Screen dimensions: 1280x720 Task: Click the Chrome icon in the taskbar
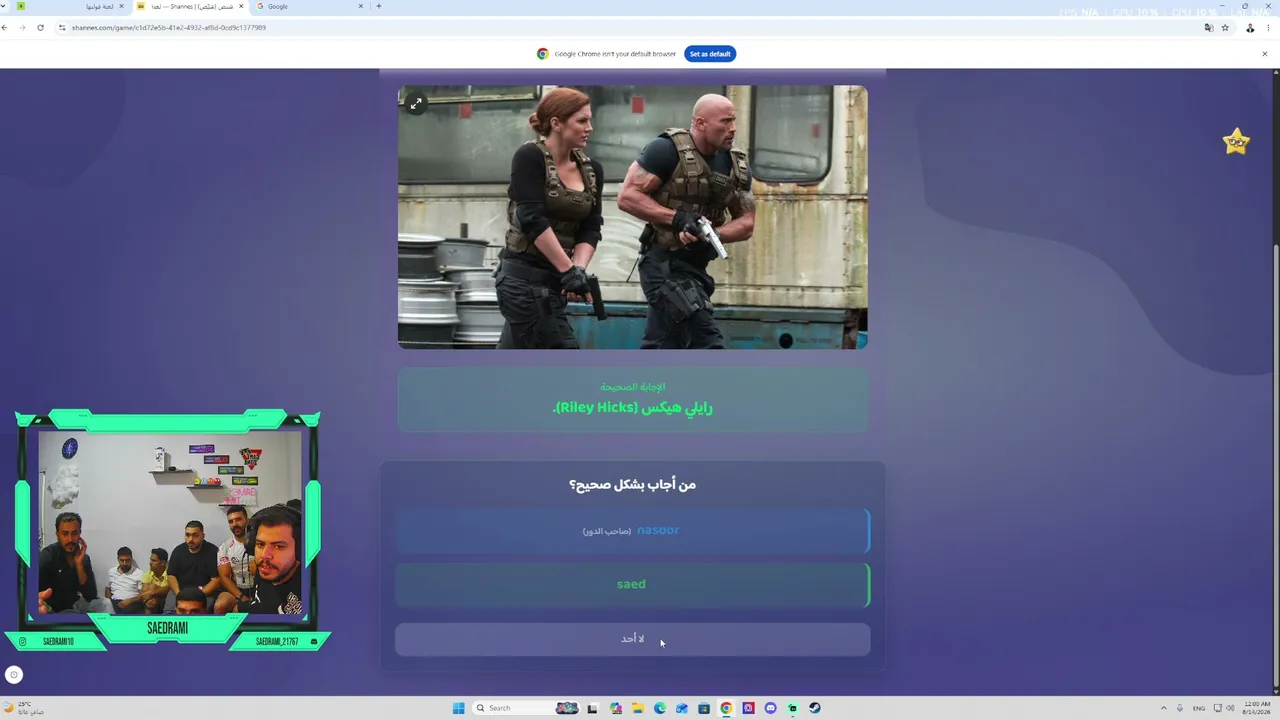coord(726,708)
